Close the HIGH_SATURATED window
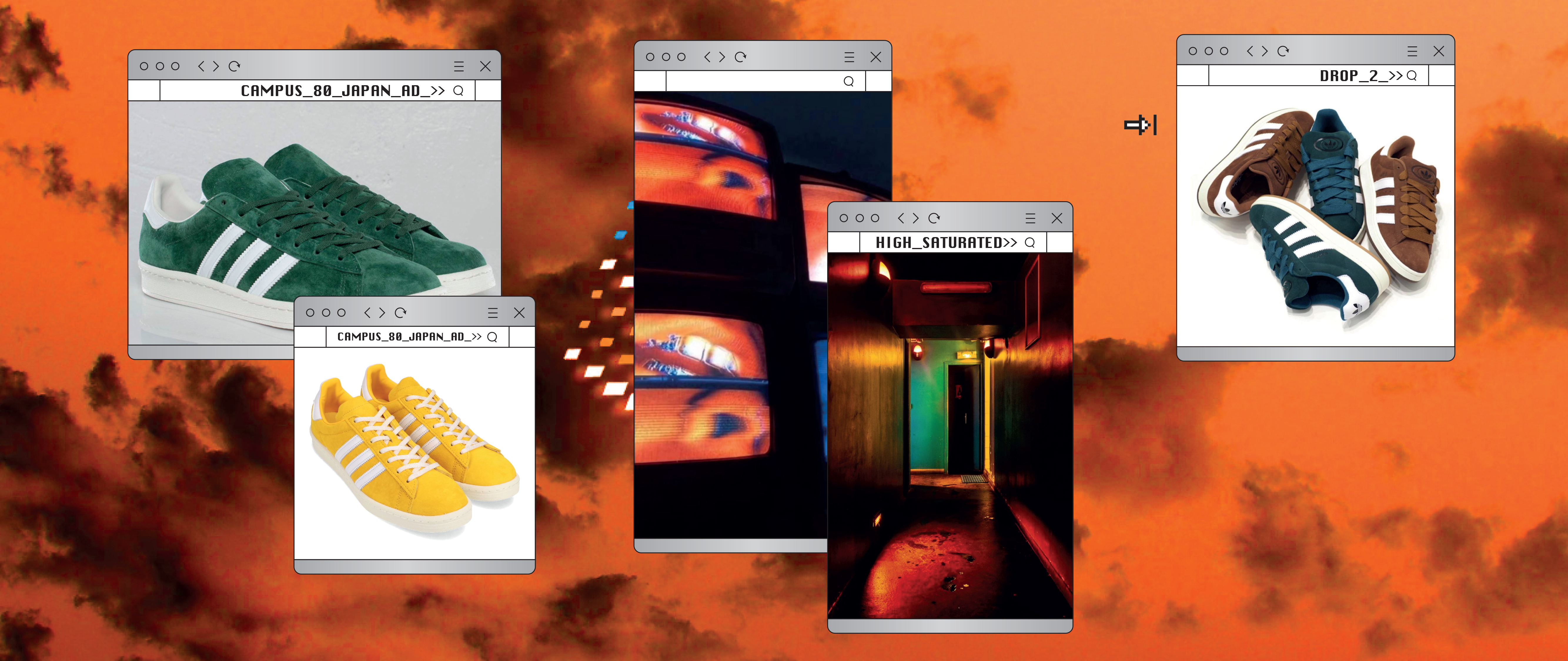1568x661 pixels. pyautogui.click(x=1057, y=218)
